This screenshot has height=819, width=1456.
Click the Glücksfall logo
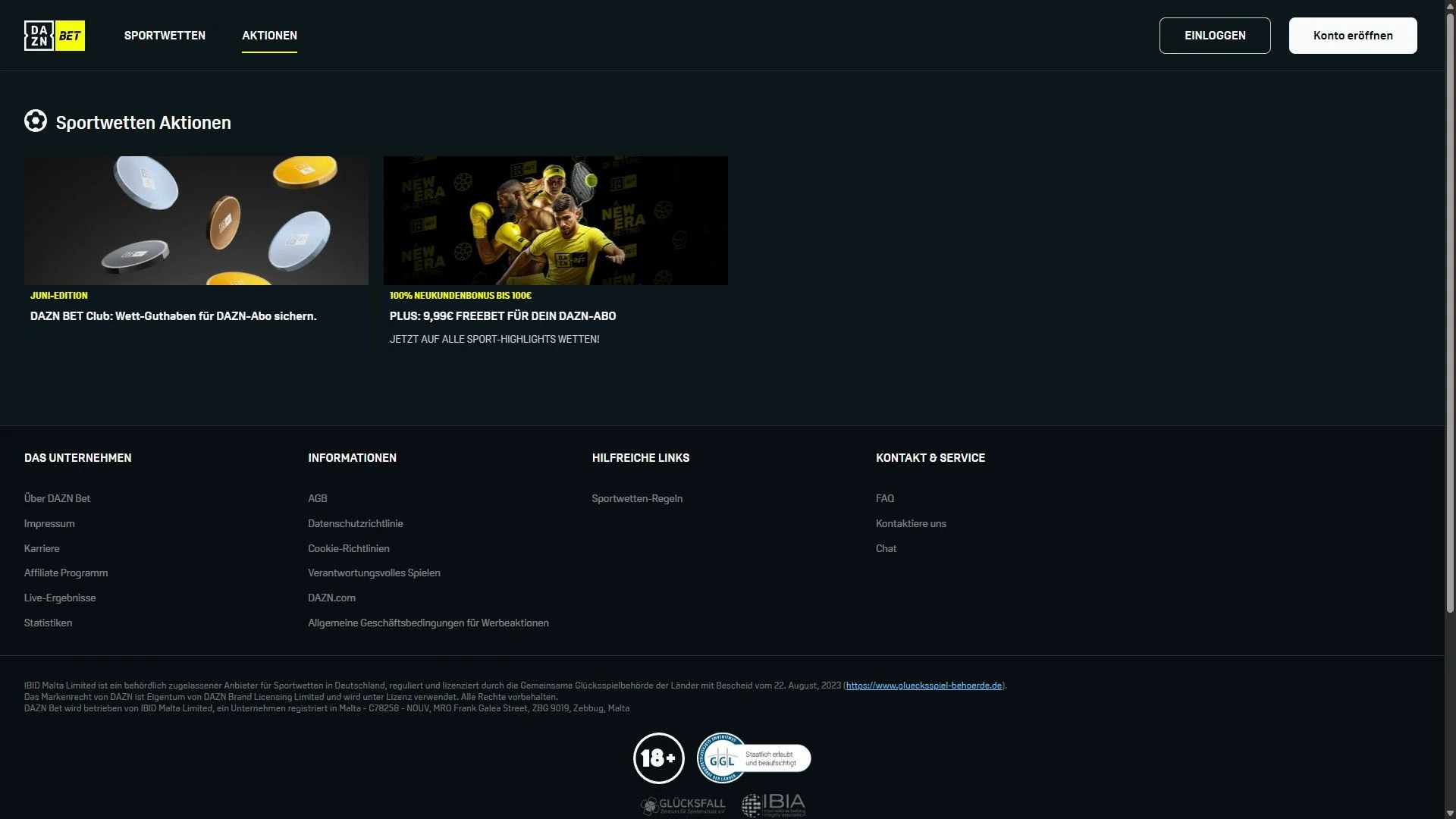(682, 805)
